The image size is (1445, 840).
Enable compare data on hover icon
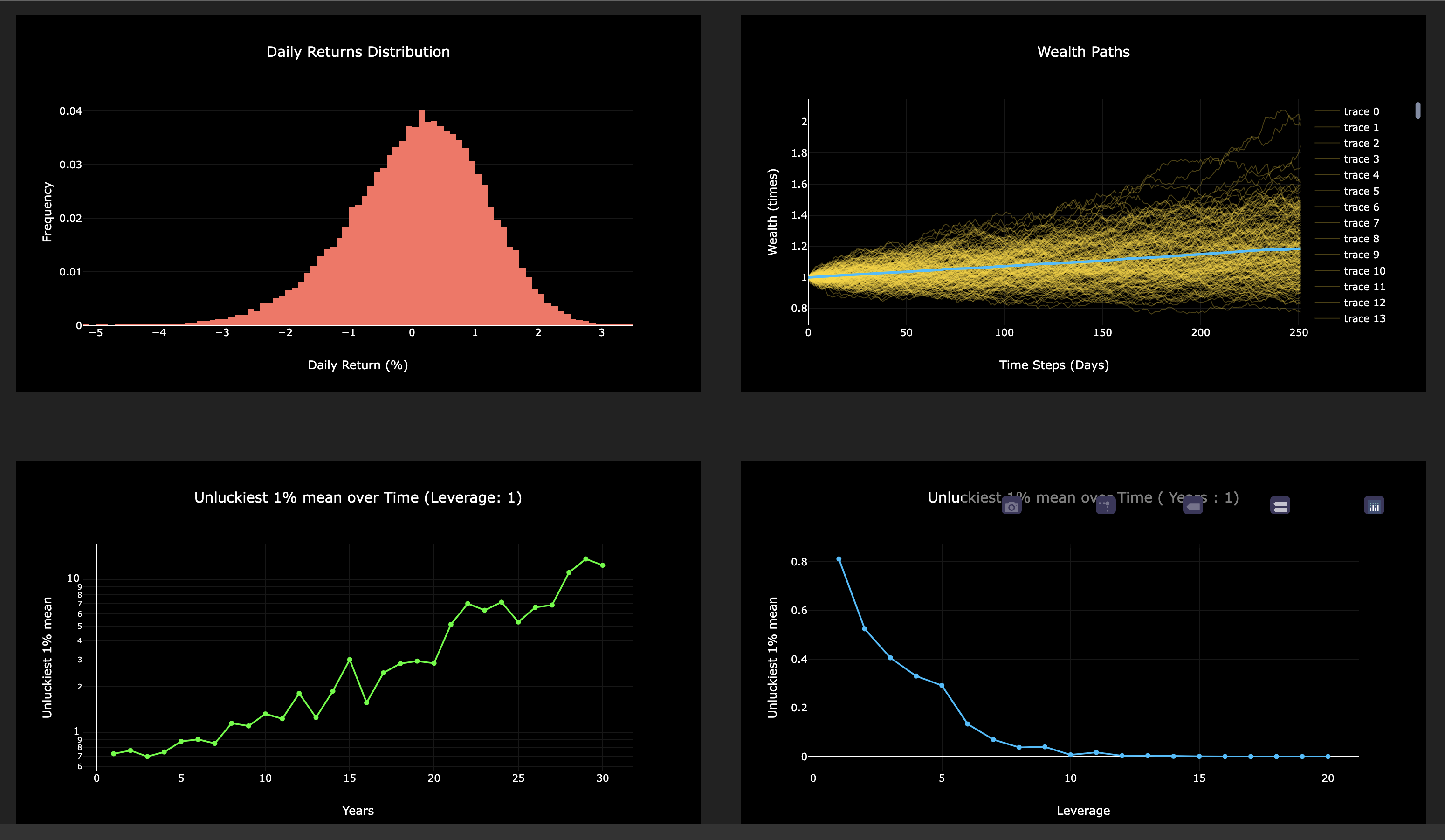1280,506
